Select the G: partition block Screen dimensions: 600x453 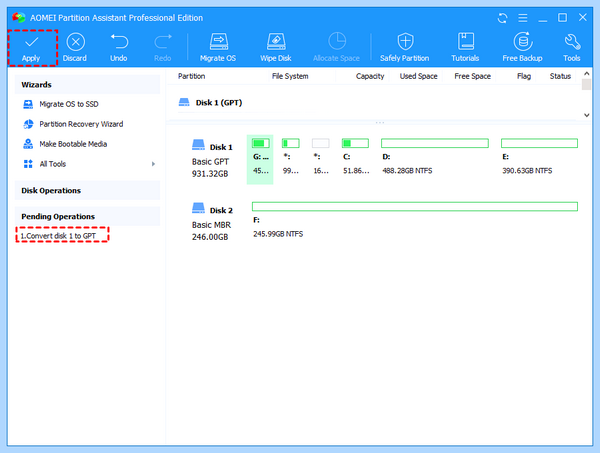[x=260, y=160]
